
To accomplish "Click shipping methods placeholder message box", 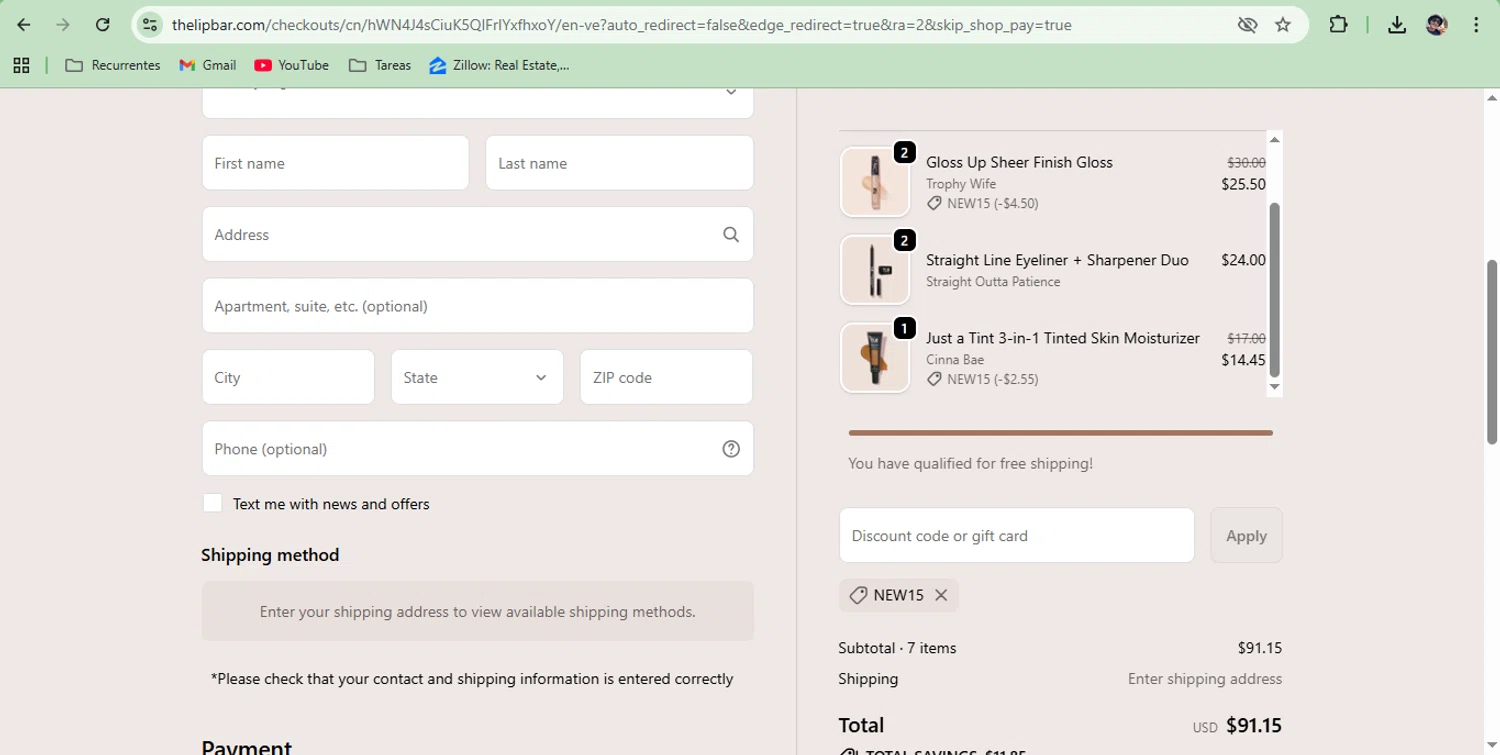I will pos(478,611).
